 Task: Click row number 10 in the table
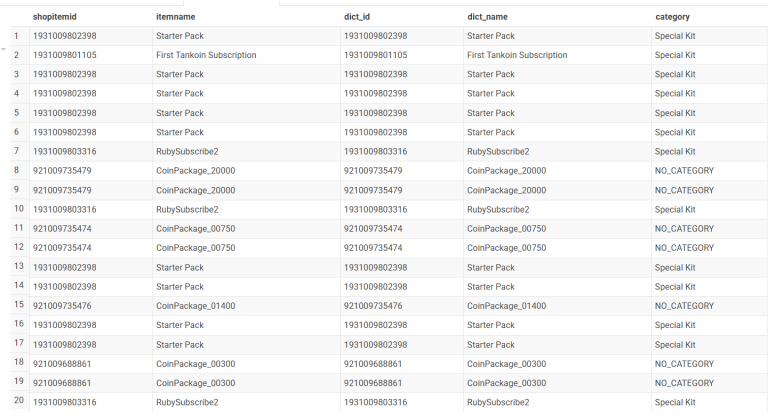[x=18, y=209]
